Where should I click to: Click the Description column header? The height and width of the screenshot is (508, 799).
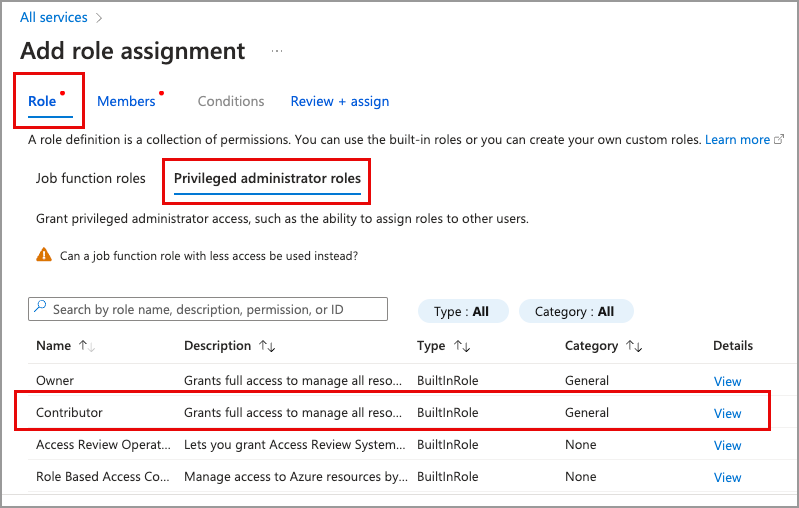pos(218,345)
